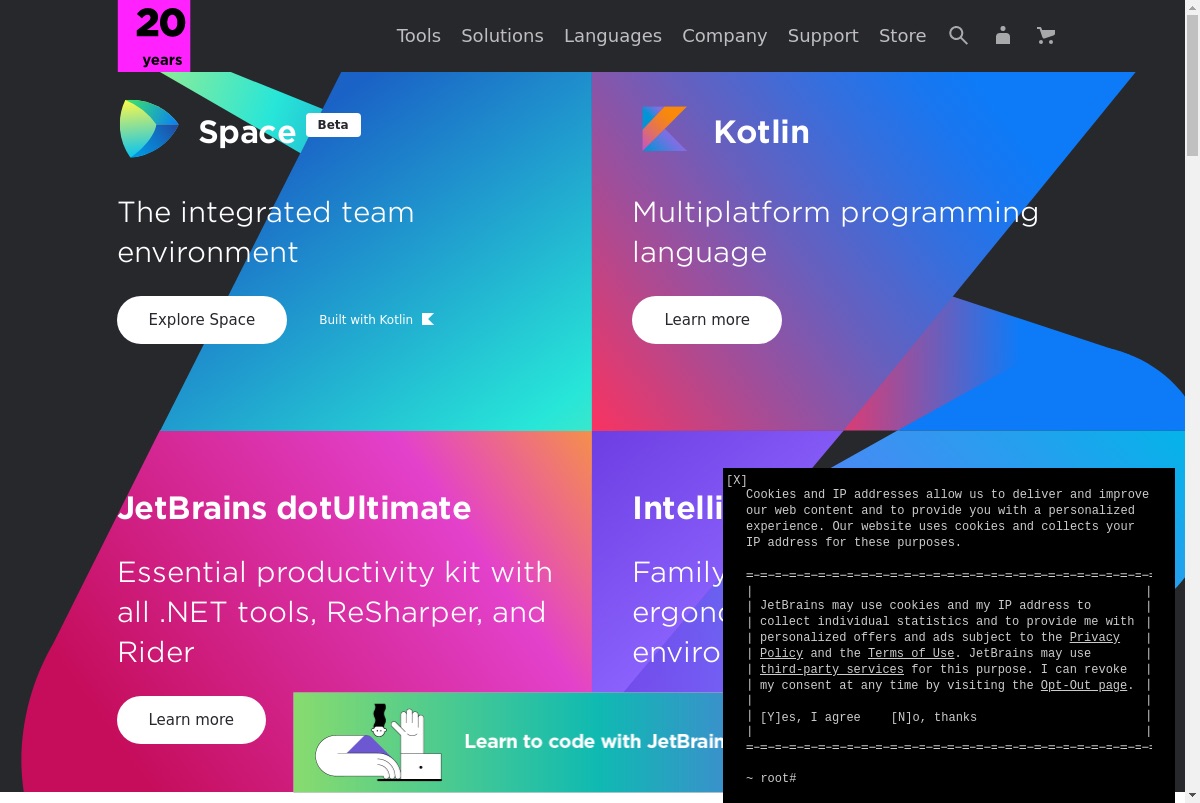Screen dimensions: 1200x803
Task: Open the Languages menu
Action: tap(613, 36)
